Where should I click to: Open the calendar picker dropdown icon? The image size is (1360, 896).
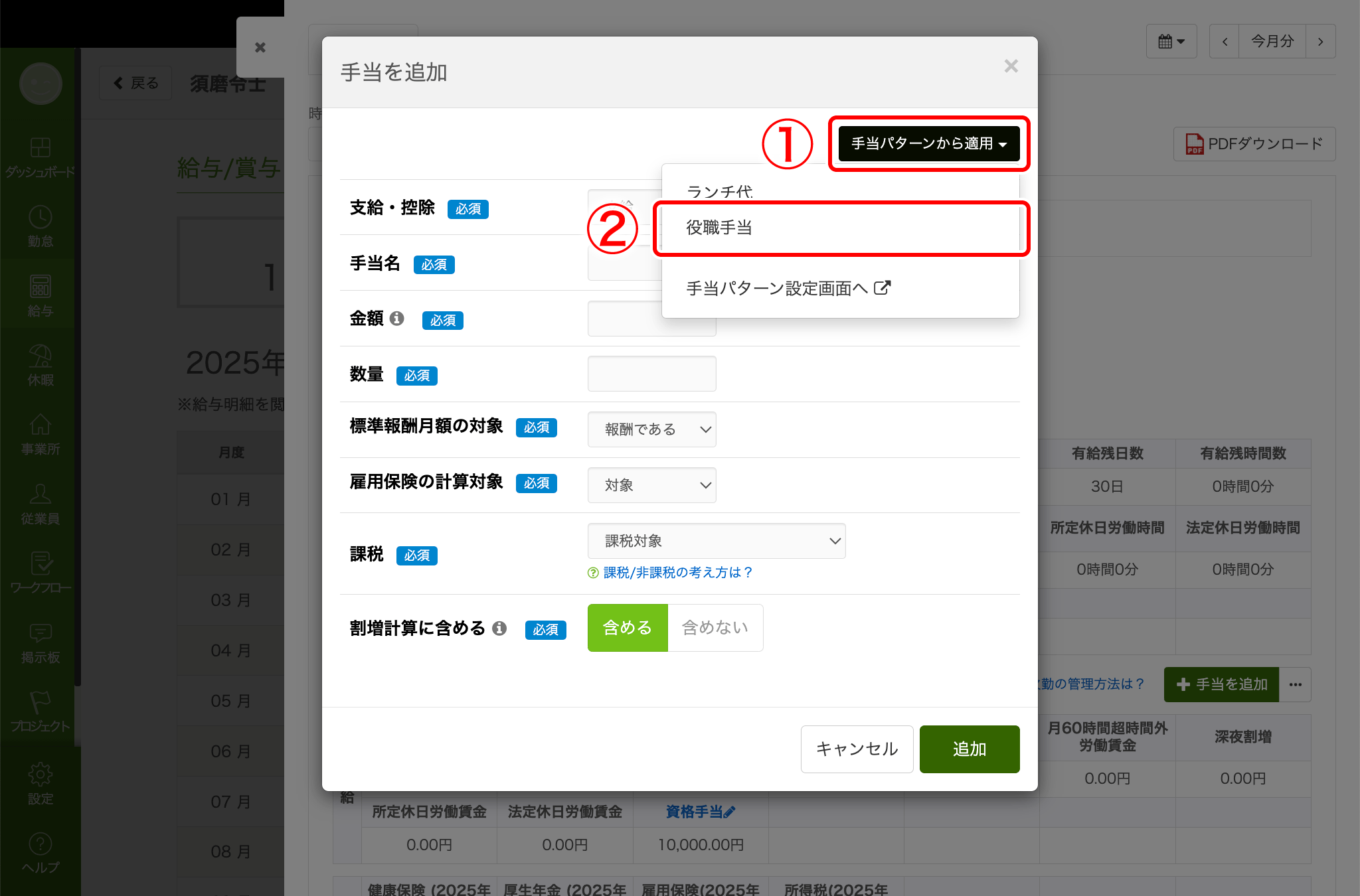(1171, 41)
